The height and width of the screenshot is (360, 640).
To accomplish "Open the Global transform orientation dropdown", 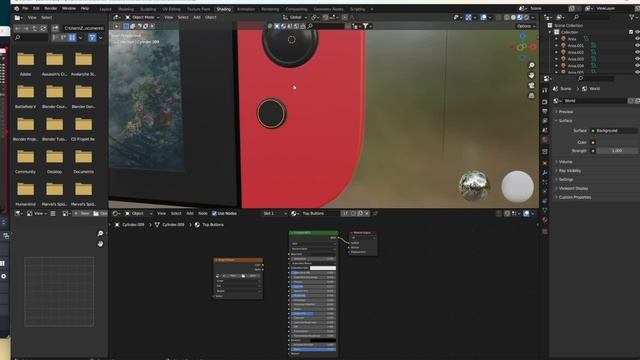I will pyautogui.click(x=295, y=18).
